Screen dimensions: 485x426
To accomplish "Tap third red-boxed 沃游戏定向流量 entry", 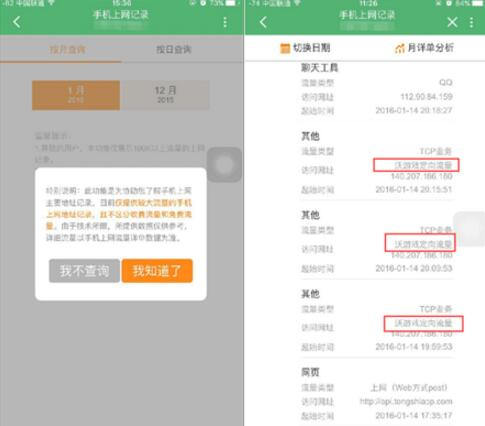I will point(423,323).
